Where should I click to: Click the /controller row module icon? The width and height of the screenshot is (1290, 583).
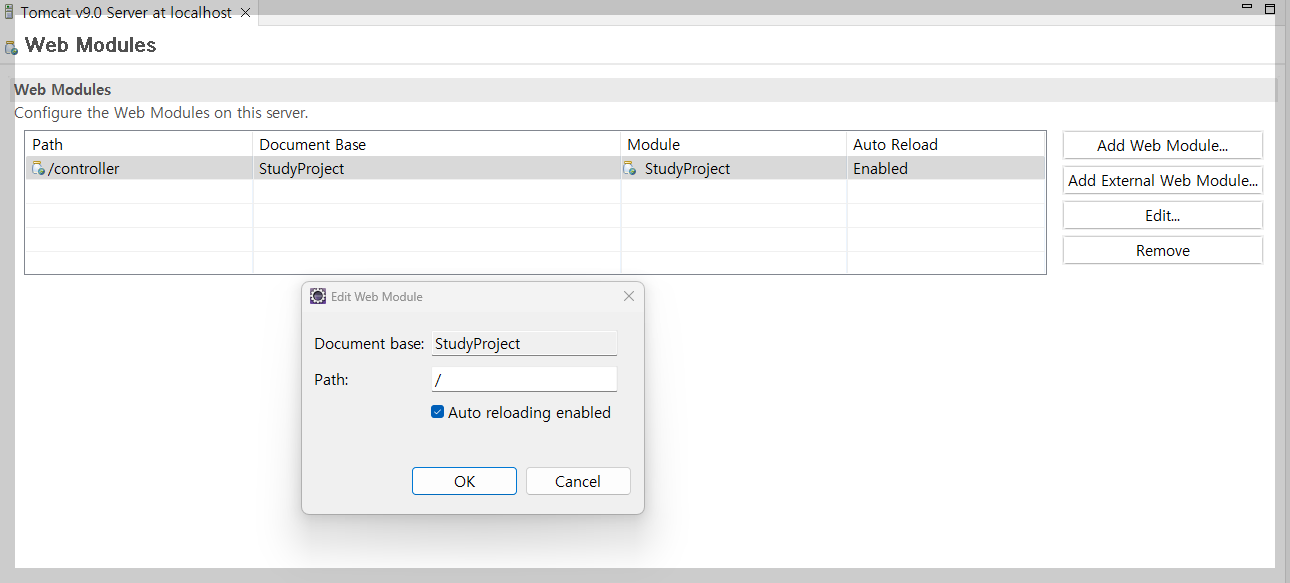[x=39, y=169]
